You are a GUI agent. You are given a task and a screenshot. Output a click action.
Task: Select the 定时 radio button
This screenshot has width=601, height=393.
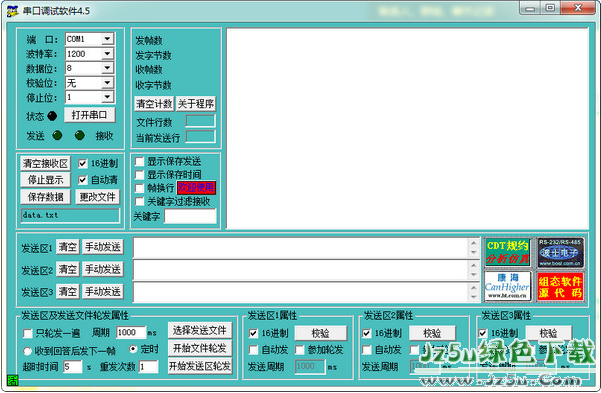pyautogui.click(x=133, y=349)
